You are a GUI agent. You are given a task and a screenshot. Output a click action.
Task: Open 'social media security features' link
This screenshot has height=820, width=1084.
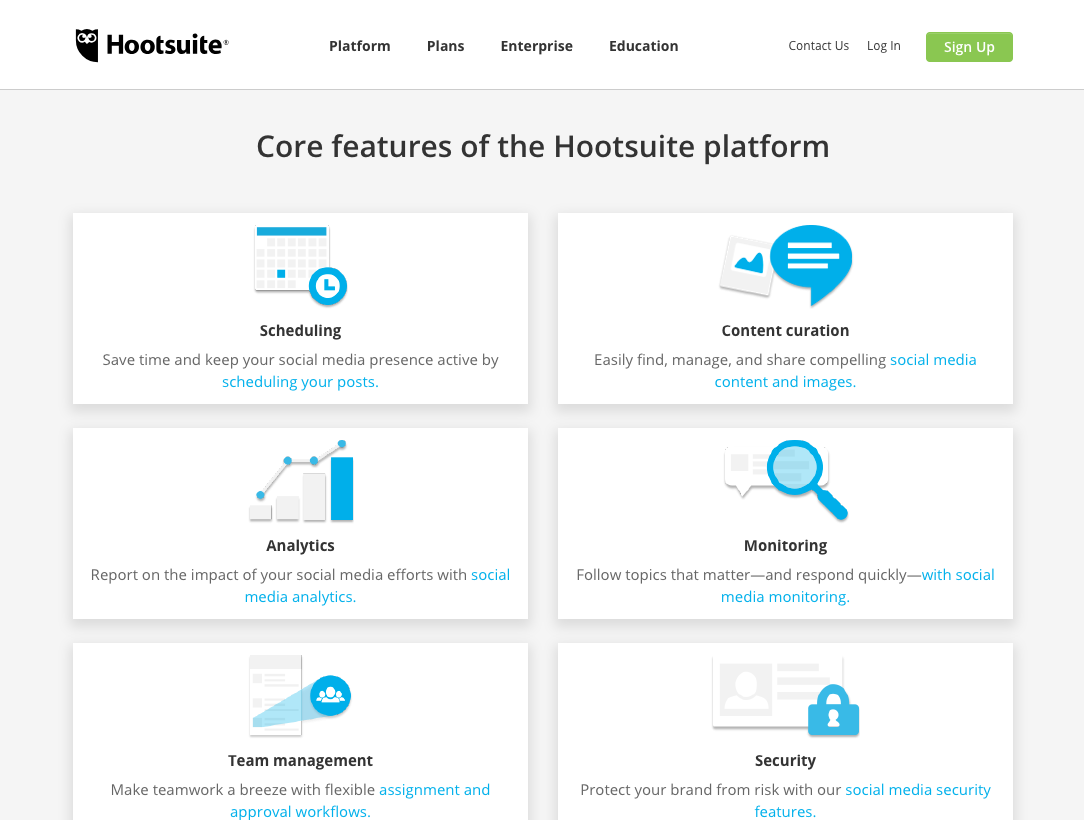(872, 800)
